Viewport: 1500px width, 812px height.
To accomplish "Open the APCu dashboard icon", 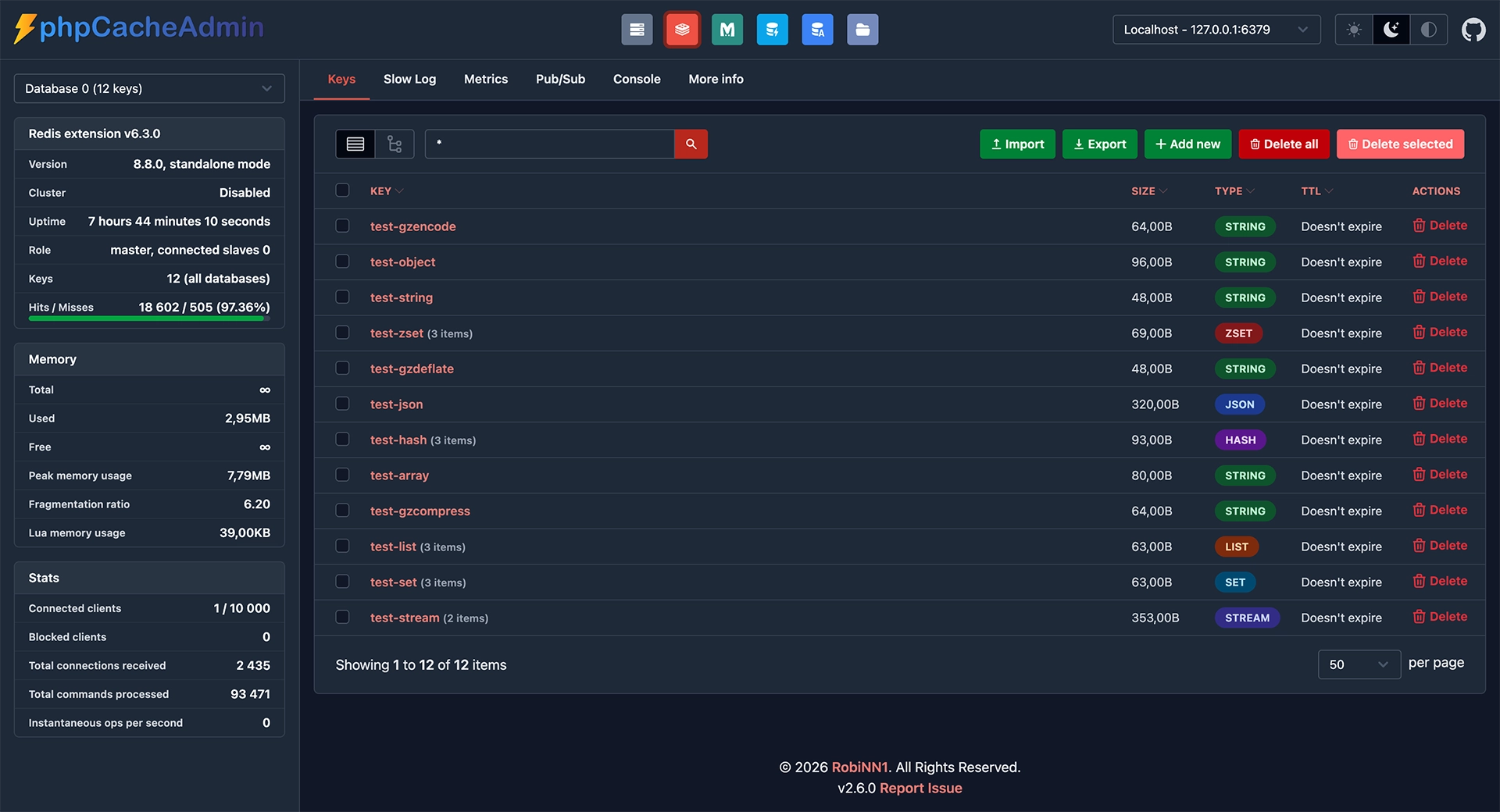I will coord(817,30).
